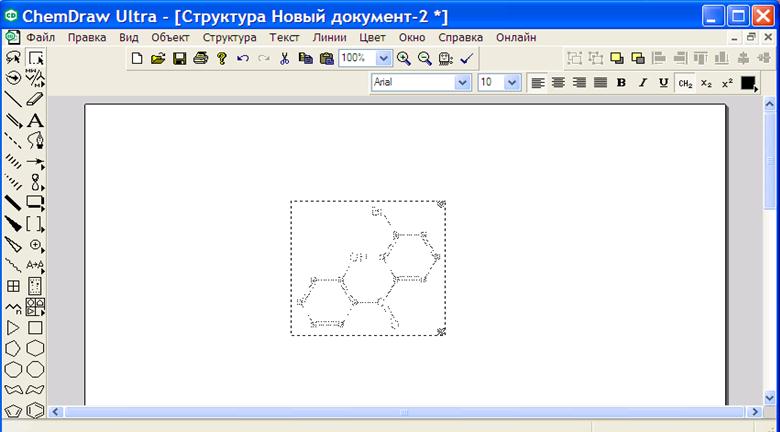Set text alignment to left
This screenshot has height=432, width=780.
tap(537, 83)
